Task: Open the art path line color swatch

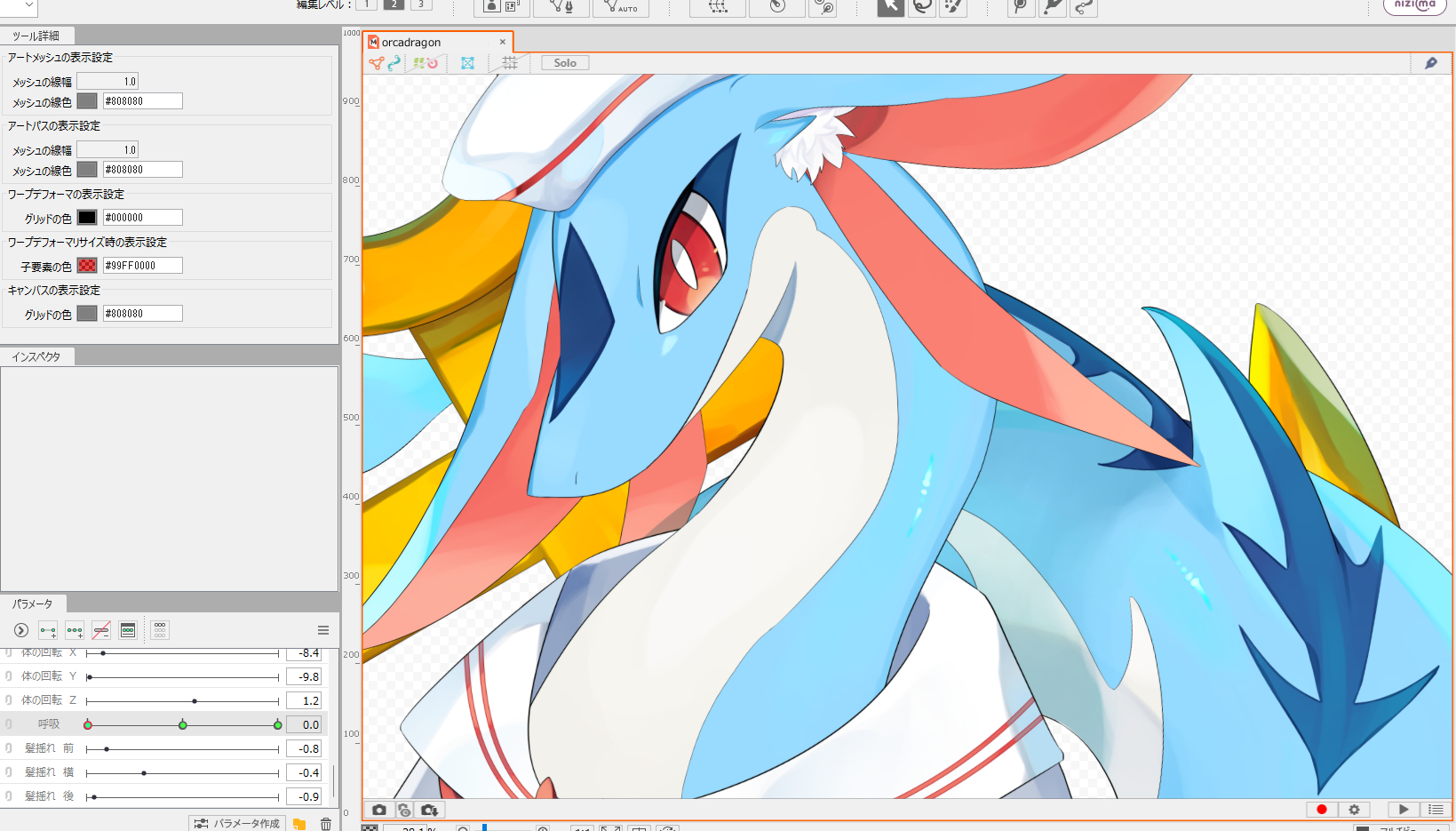Action: [87, 170]
